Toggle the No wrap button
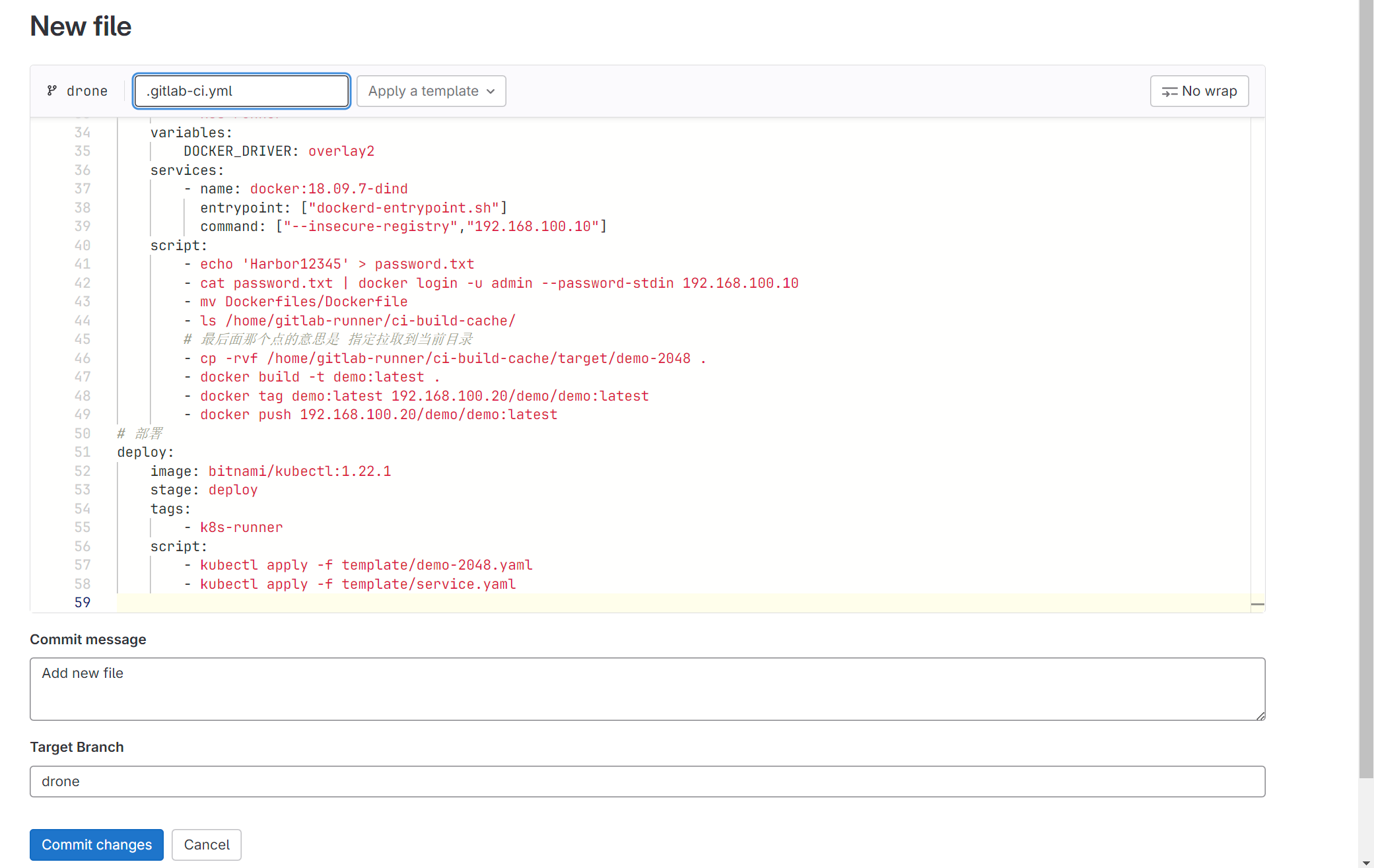Image resolution: width=1374 pixels, height=868 pixels. 1199,91
